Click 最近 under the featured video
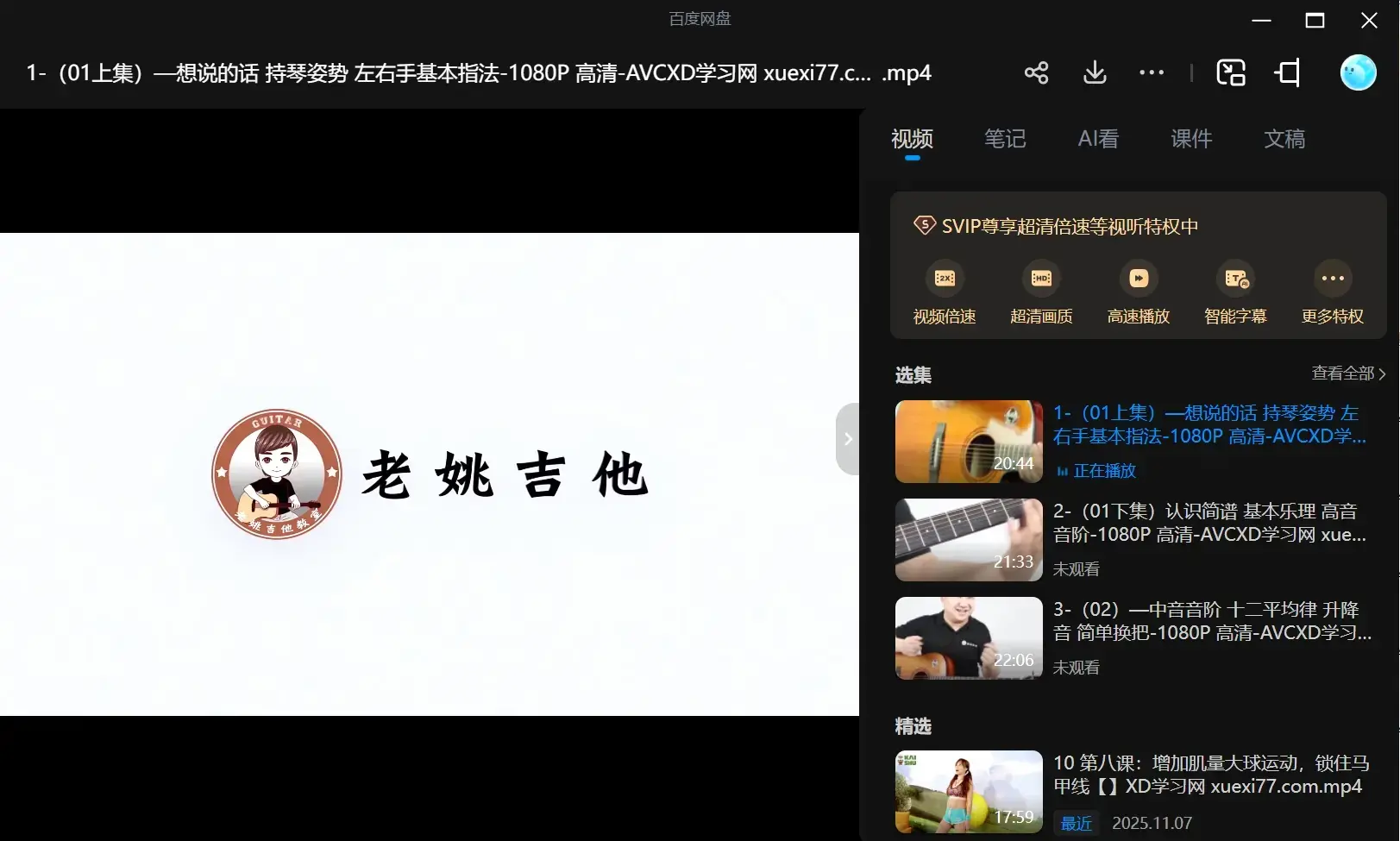1400x841 pixels. tap(1076, 822)
